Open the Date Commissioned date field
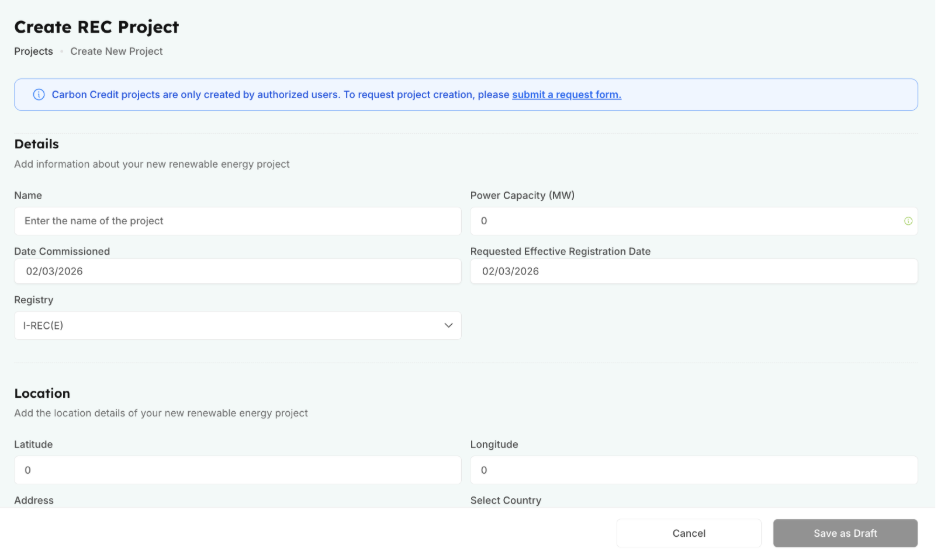This screenshot has width=936, height=559. tap(237, 271)
